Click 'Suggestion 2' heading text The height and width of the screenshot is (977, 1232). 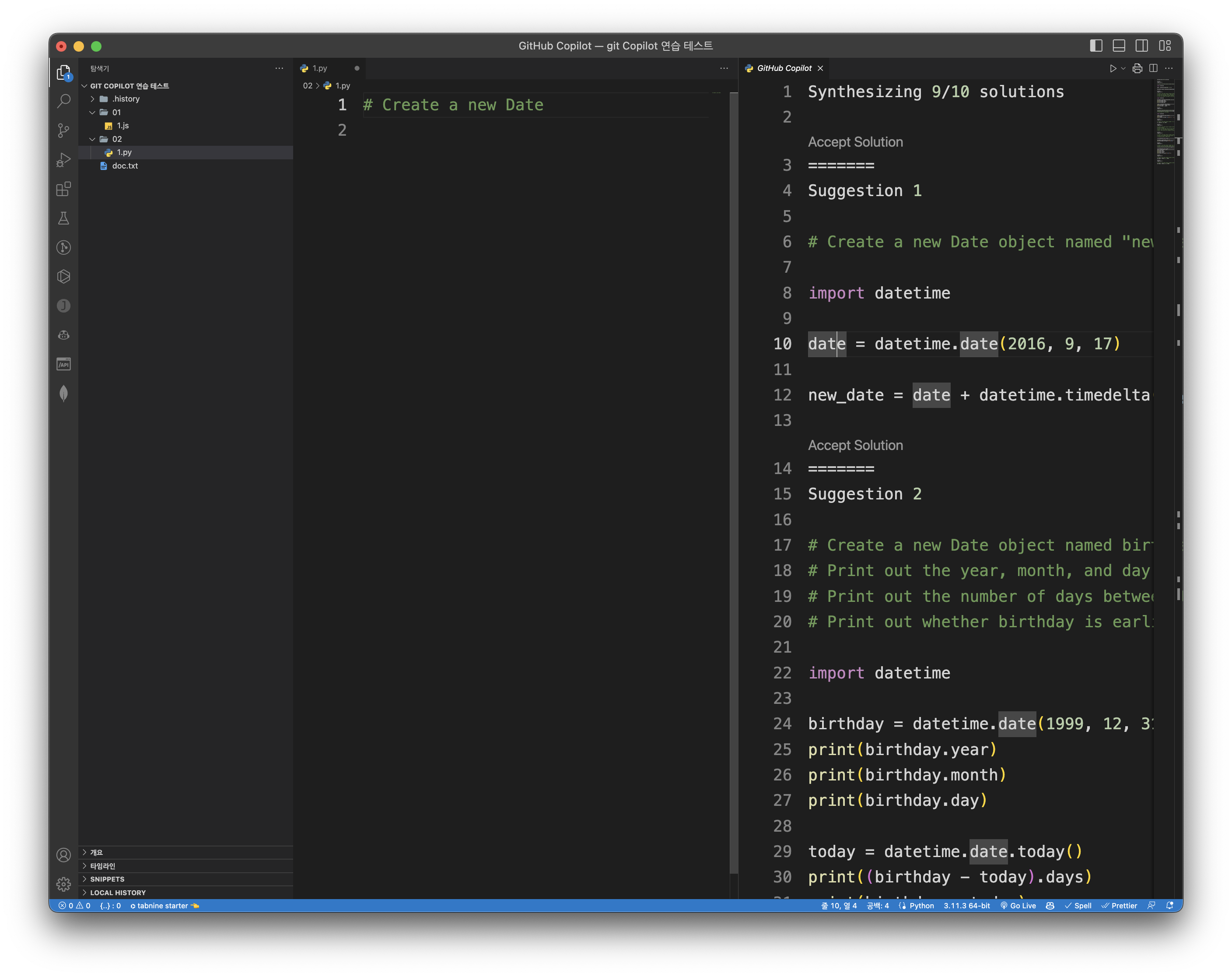click(x=864, y=494)
